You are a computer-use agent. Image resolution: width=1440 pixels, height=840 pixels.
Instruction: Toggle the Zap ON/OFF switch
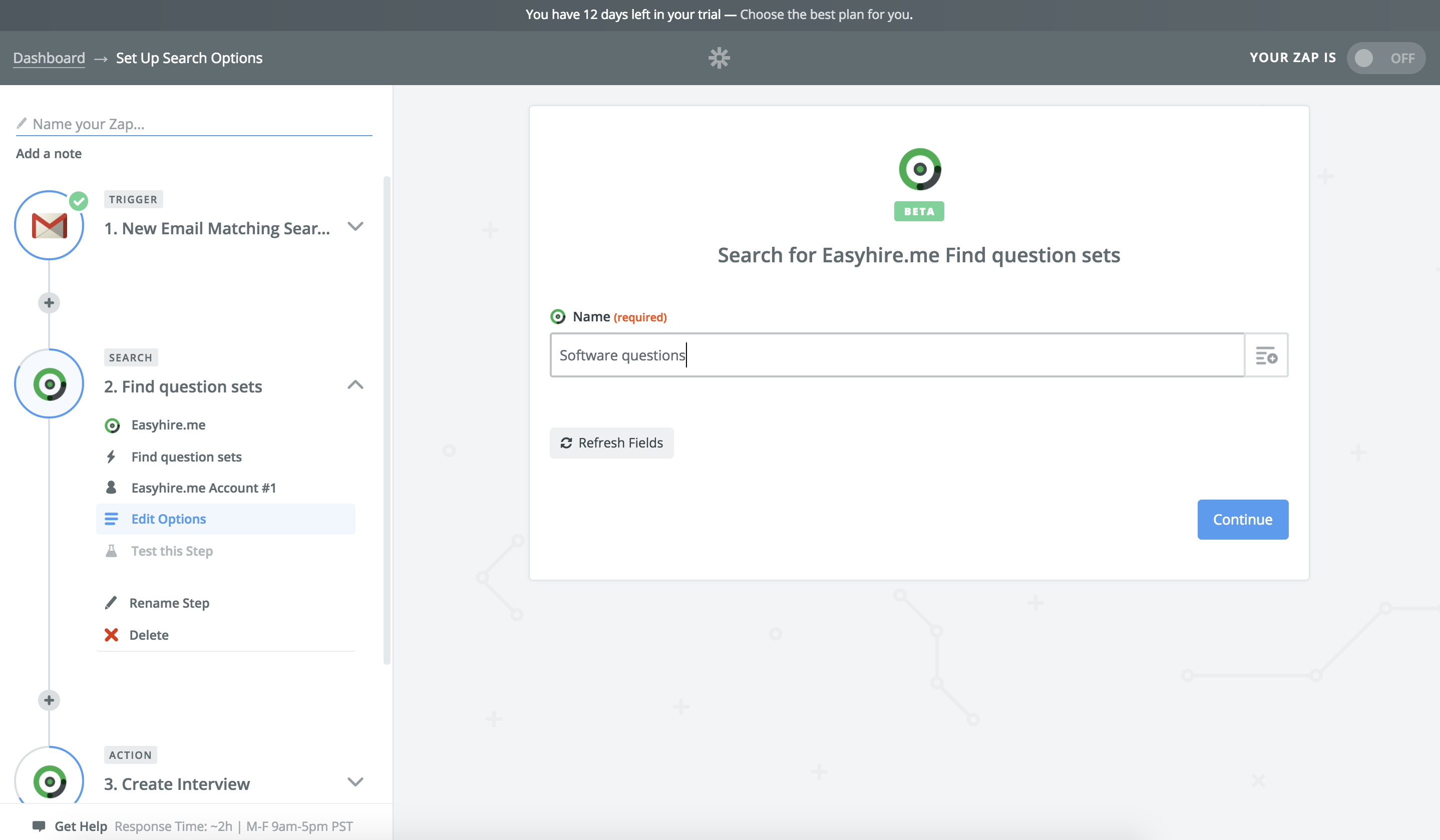tap(1385, 58)
